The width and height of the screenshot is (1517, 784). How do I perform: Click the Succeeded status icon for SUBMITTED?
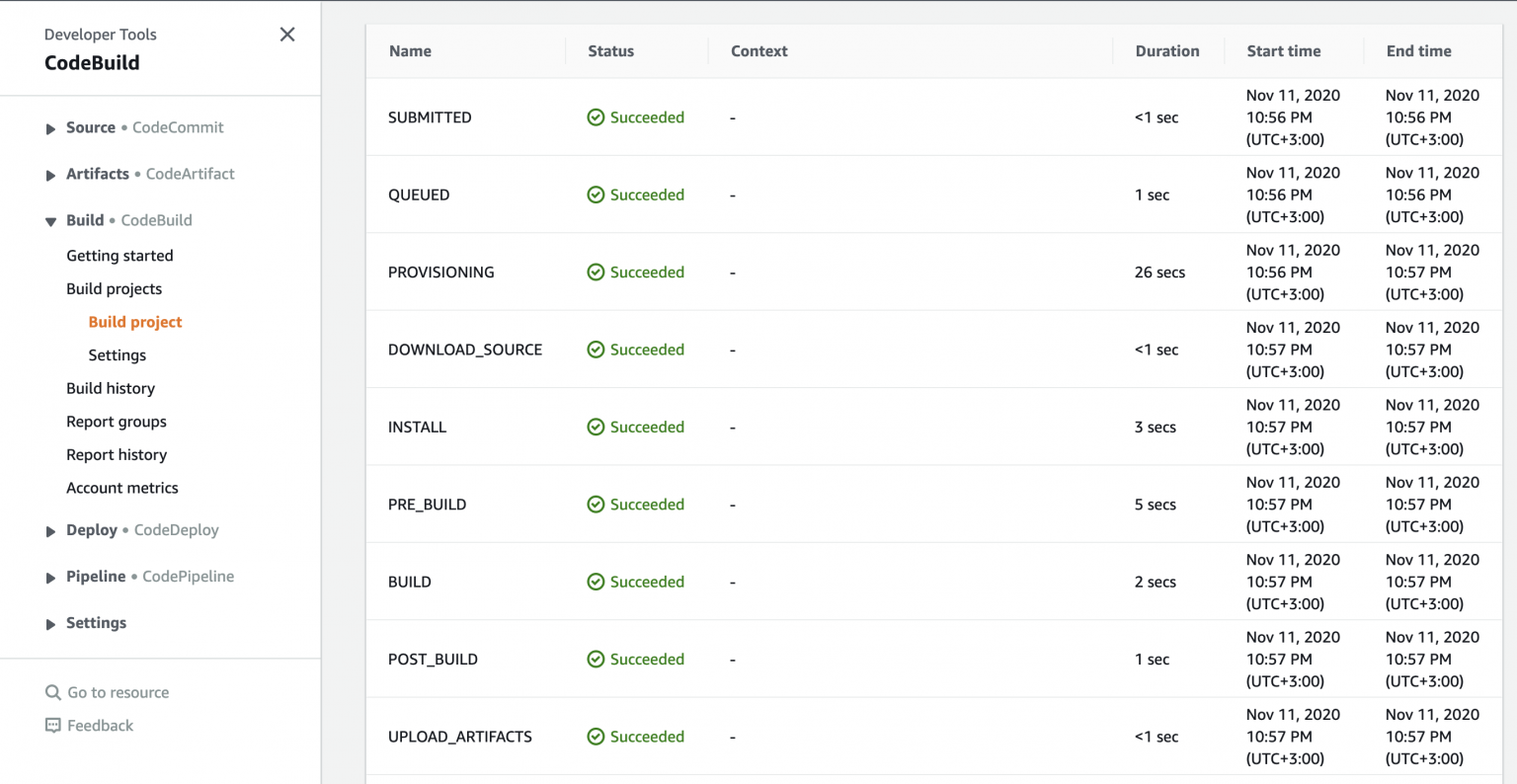[x=596, y=117]
